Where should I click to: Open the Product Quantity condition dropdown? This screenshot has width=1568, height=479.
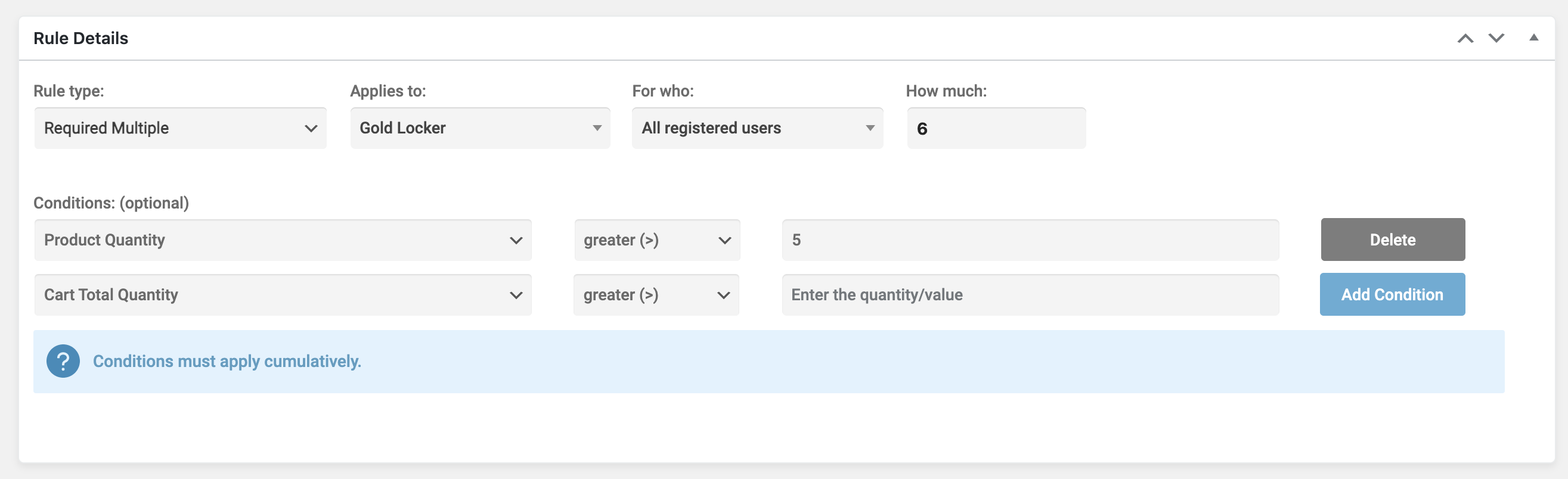[x=283, y=240]
